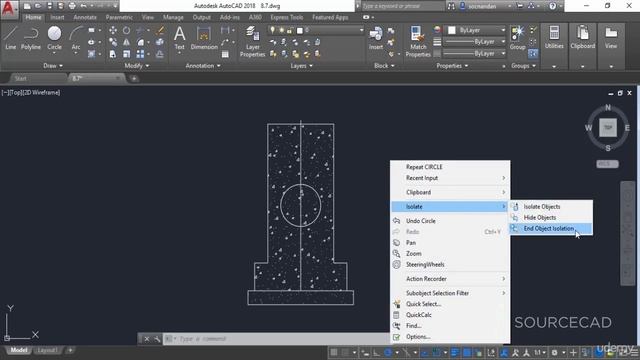Click the Quick Select icon in context menu
The image size is (640, 360).
[x=396, y=304]
